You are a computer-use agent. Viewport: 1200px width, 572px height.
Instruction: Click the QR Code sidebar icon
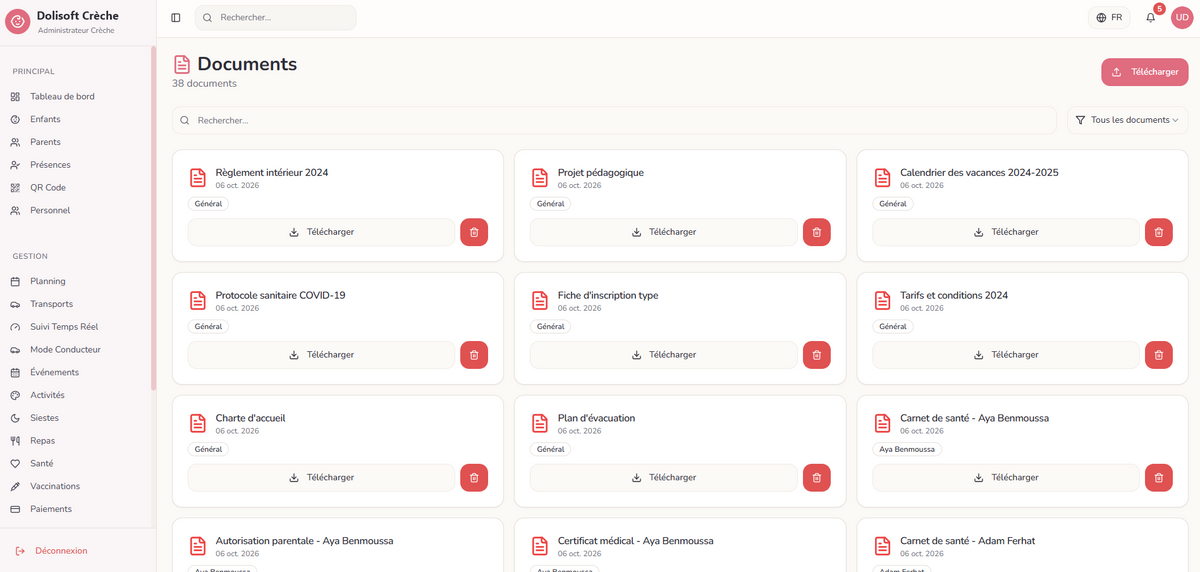pos(15,188)
